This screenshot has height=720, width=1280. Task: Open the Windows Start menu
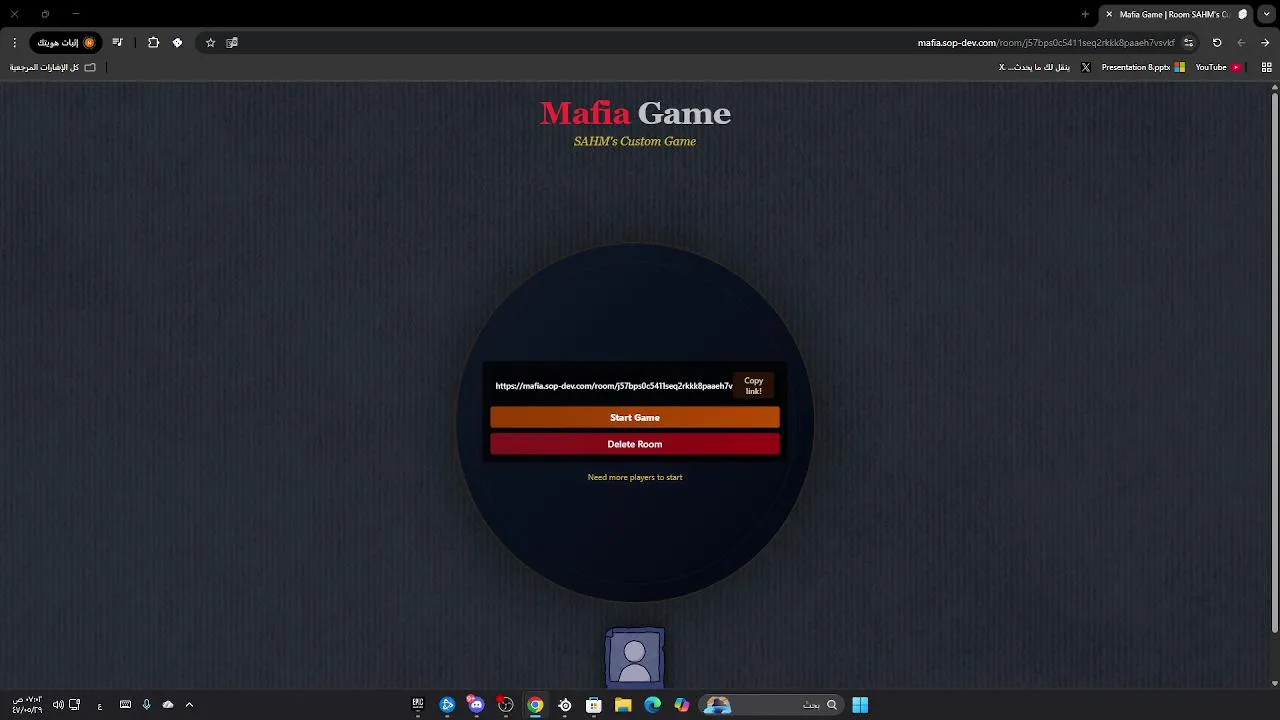(860, 705)
